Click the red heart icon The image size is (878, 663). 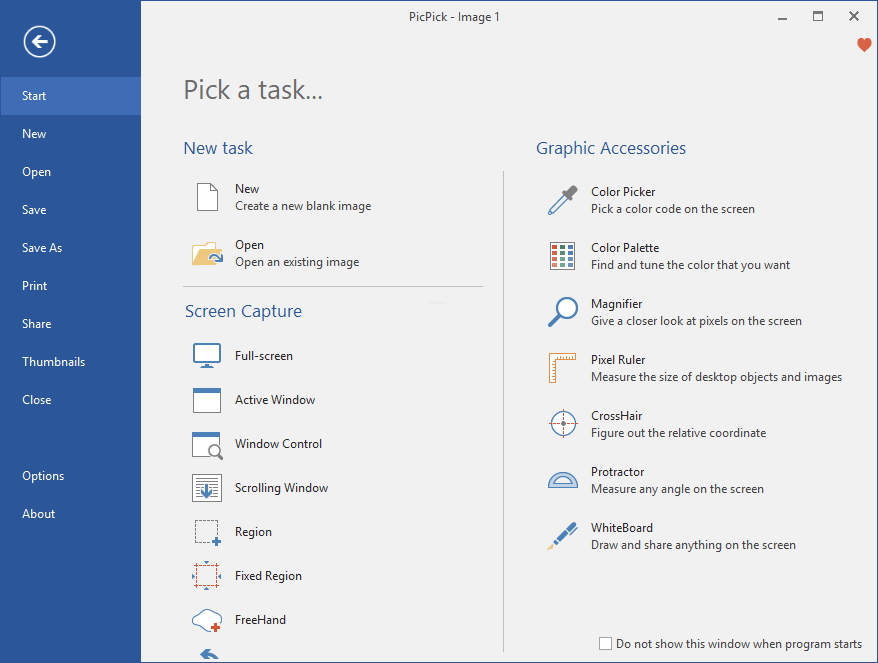(864, 45)
